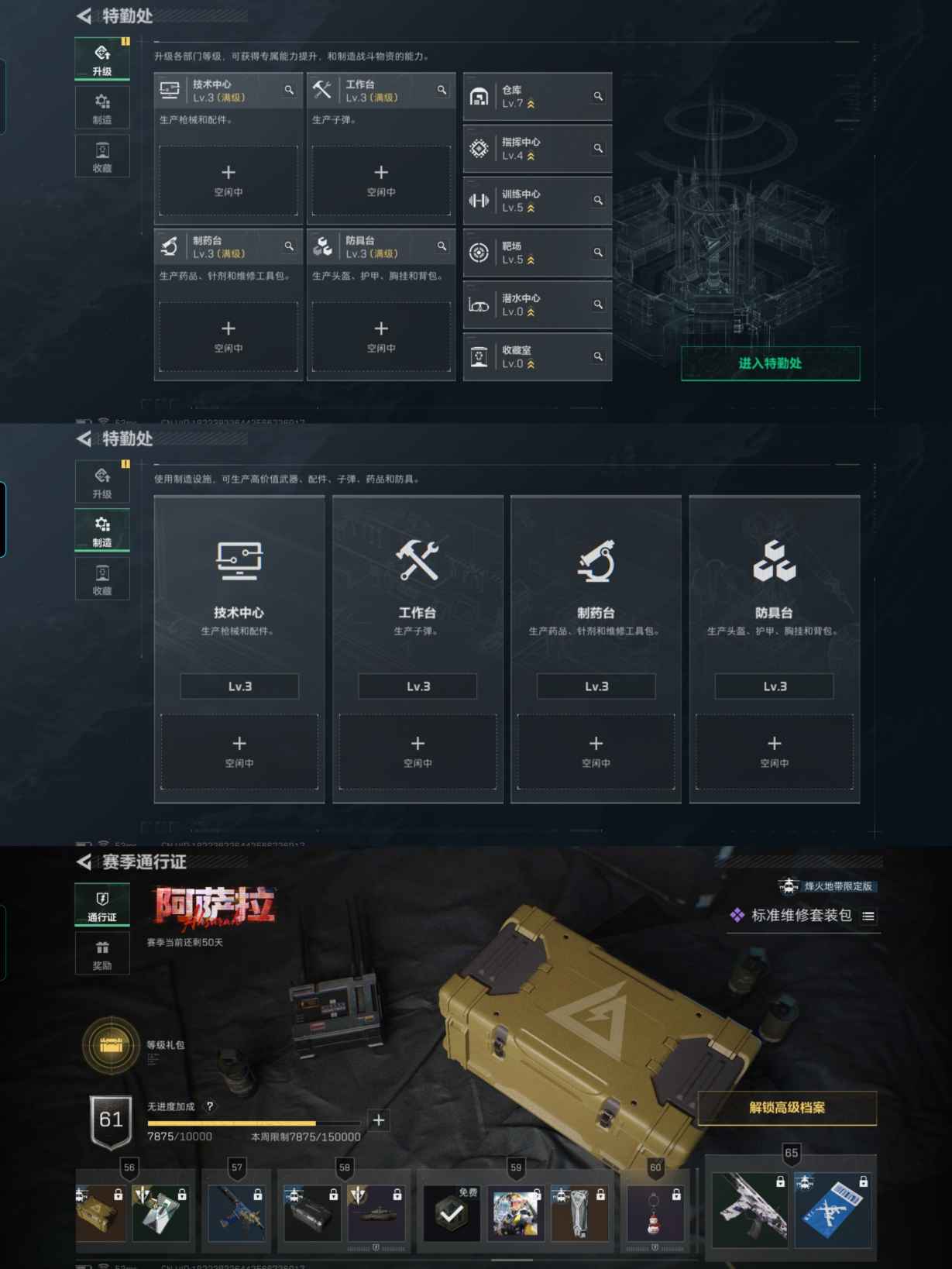Switch to the 奖励 tab
952x1269 pixels.
[102, 954]
